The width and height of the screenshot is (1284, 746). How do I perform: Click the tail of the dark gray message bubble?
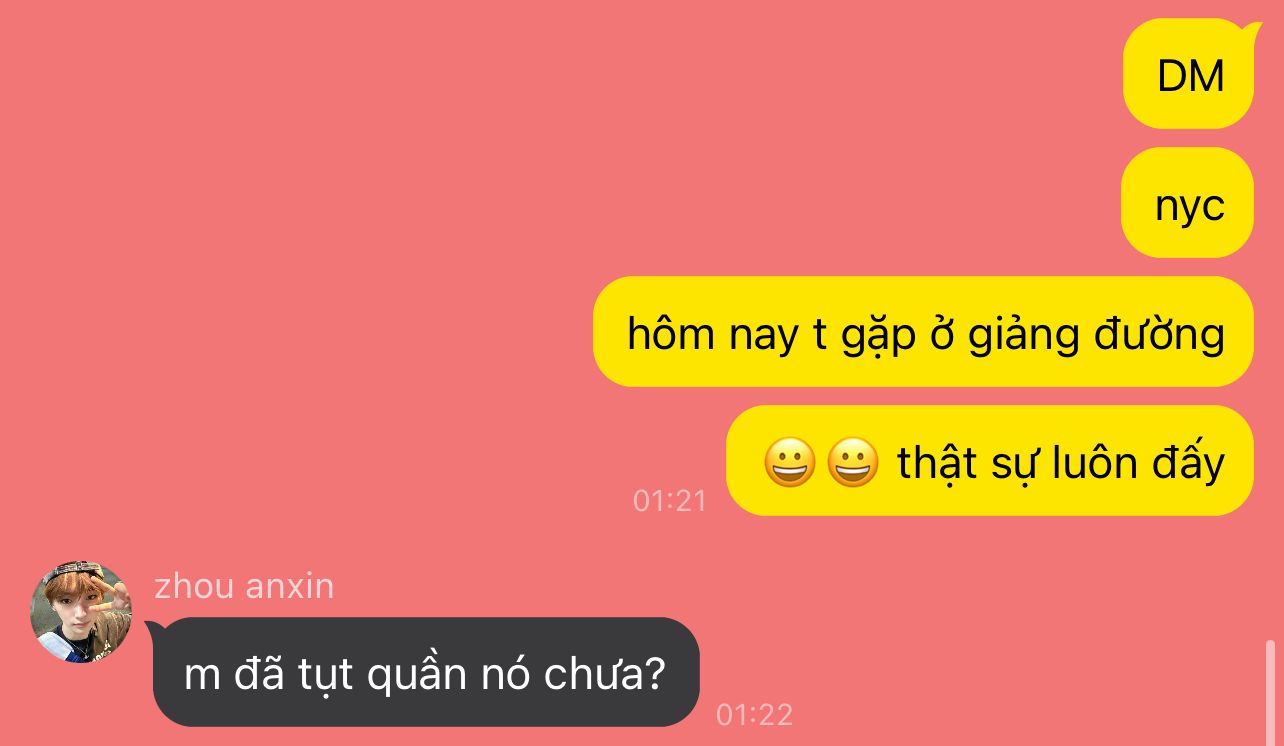[155, 630]
